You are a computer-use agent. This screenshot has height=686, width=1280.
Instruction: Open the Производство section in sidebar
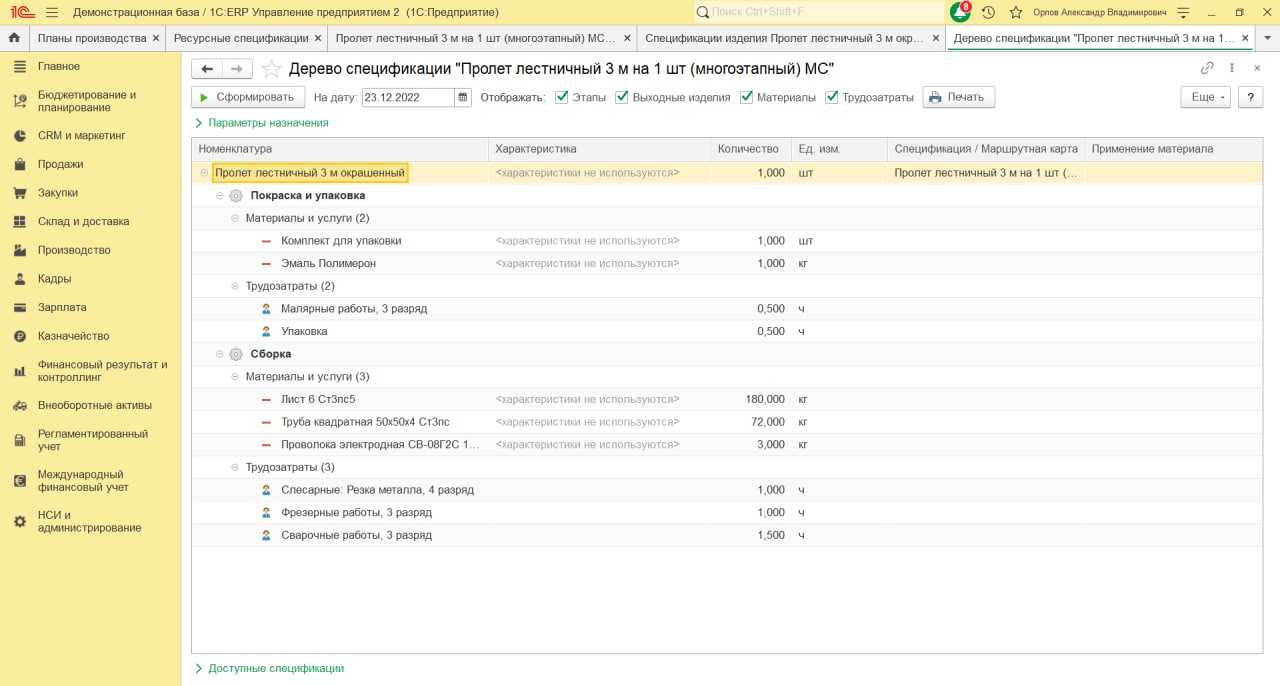74,250
